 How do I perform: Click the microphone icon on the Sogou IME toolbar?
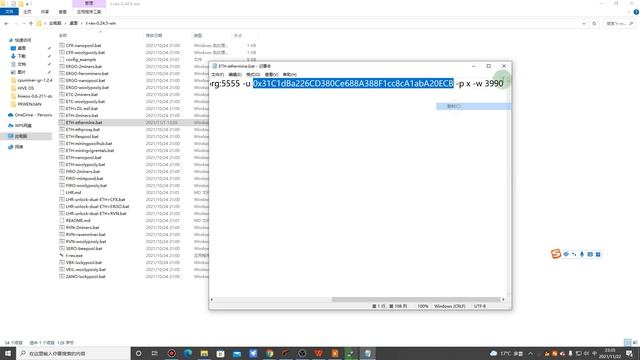[582, 254]
